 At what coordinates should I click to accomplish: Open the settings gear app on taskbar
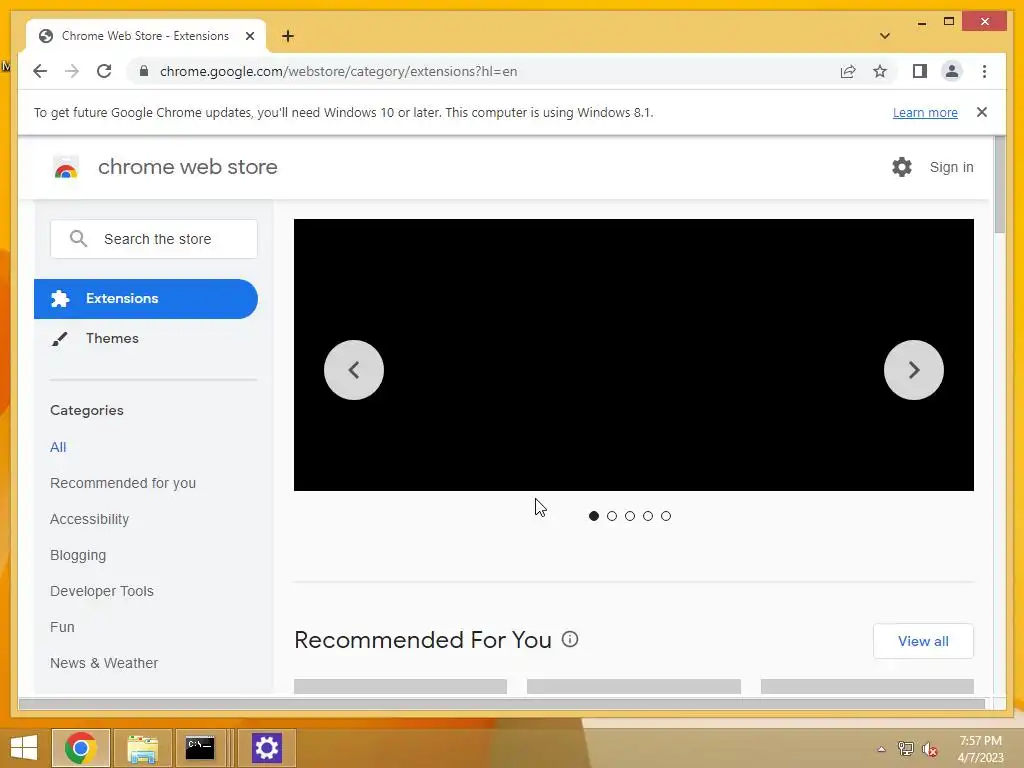click(x=266, y=748)
